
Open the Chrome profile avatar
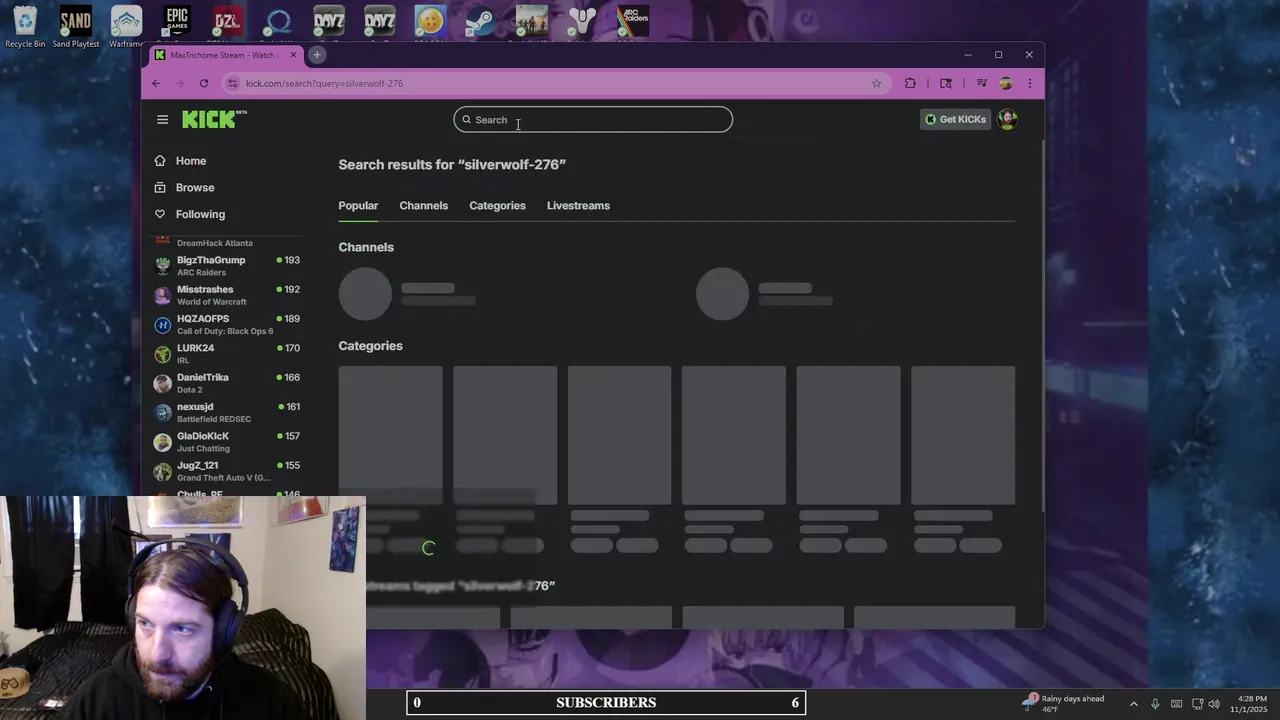(x=1006, y=83)
